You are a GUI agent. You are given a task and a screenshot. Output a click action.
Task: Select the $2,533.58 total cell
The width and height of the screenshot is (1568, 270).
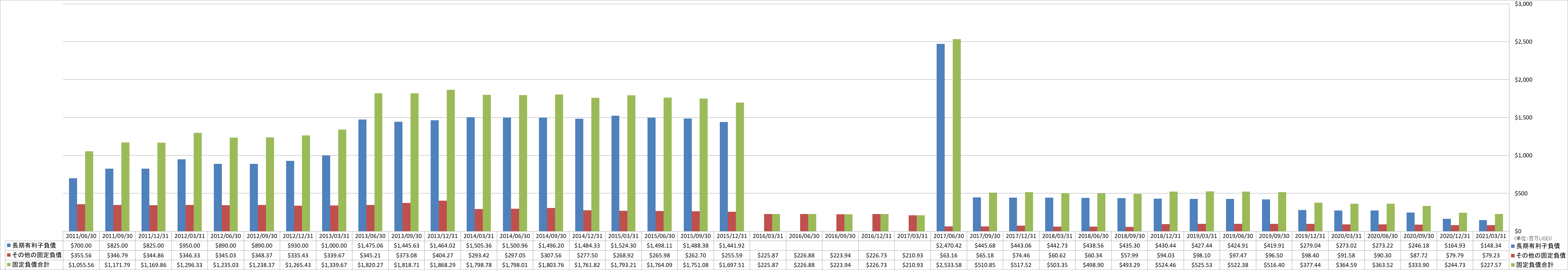pos(949,265)
